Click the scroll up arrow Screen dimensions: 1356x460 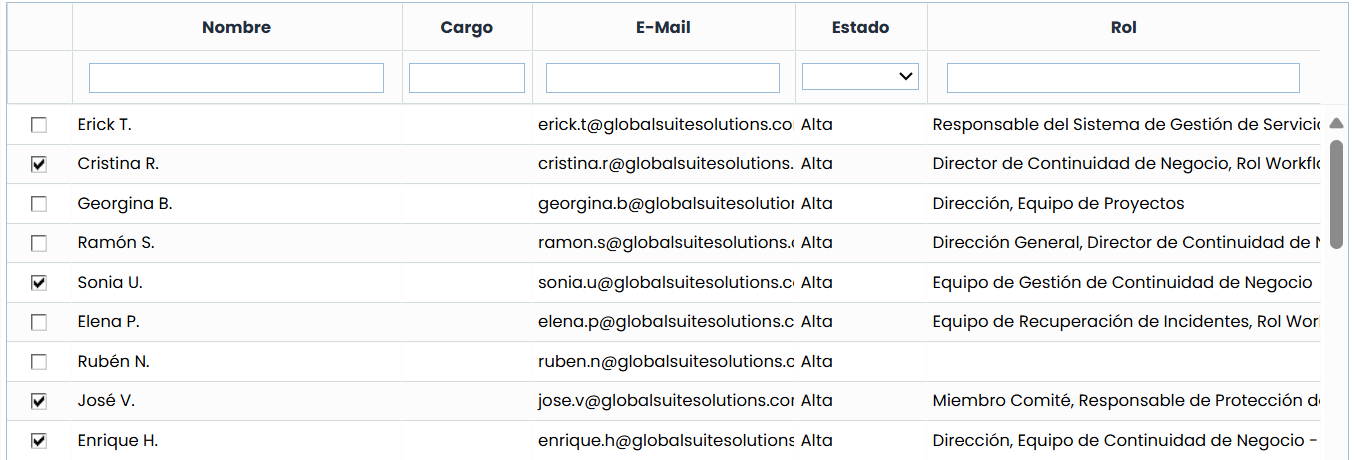click(x=1336, y=124)
